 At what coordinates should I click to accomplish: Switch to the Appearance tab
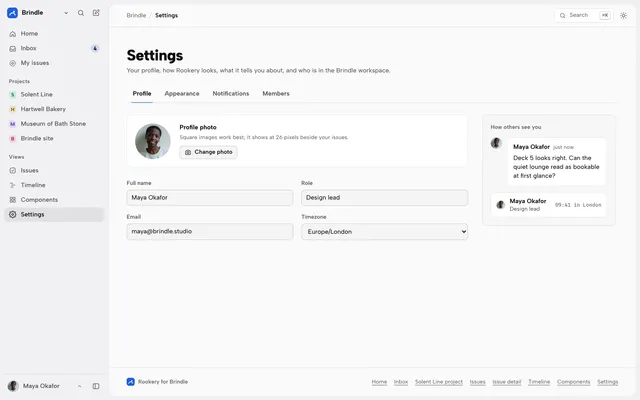182,93
